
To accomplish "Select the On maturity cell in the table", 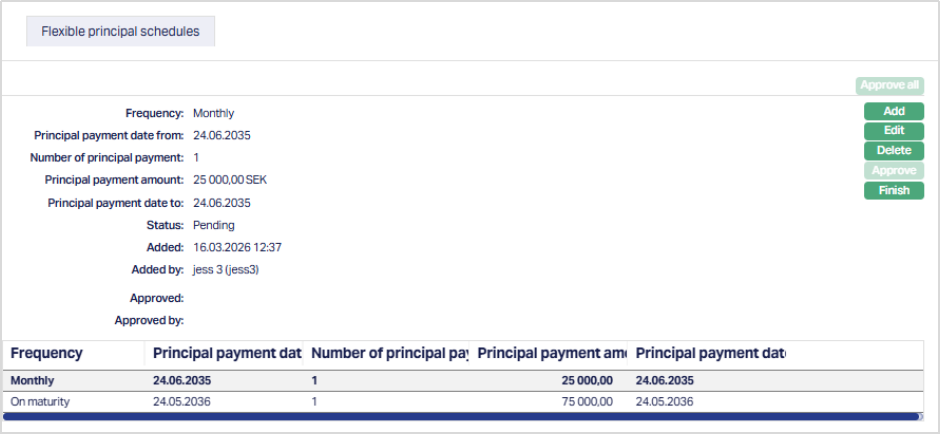I will tap(40, 401).
